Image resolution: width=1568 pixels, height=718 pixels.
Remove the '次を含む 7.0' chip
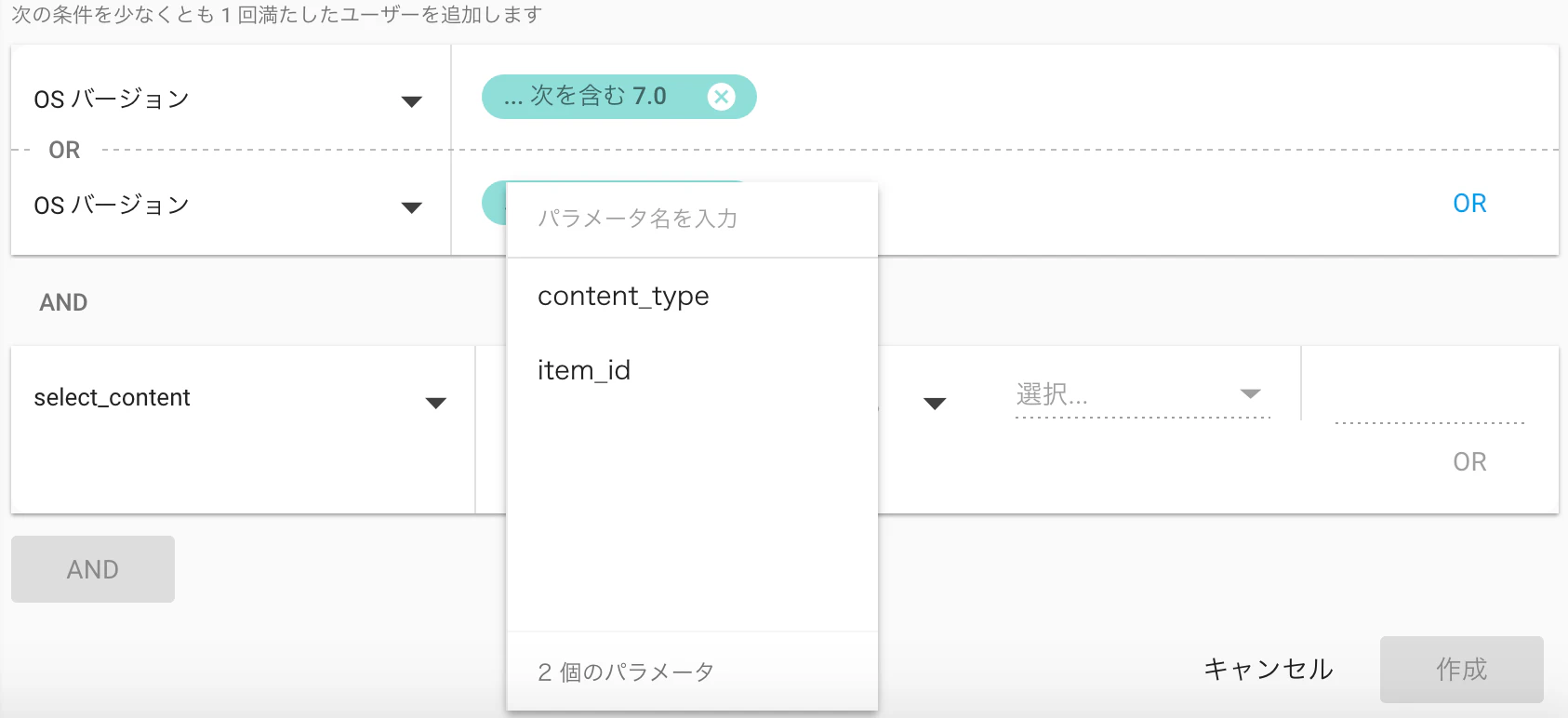tap(721, 97)
